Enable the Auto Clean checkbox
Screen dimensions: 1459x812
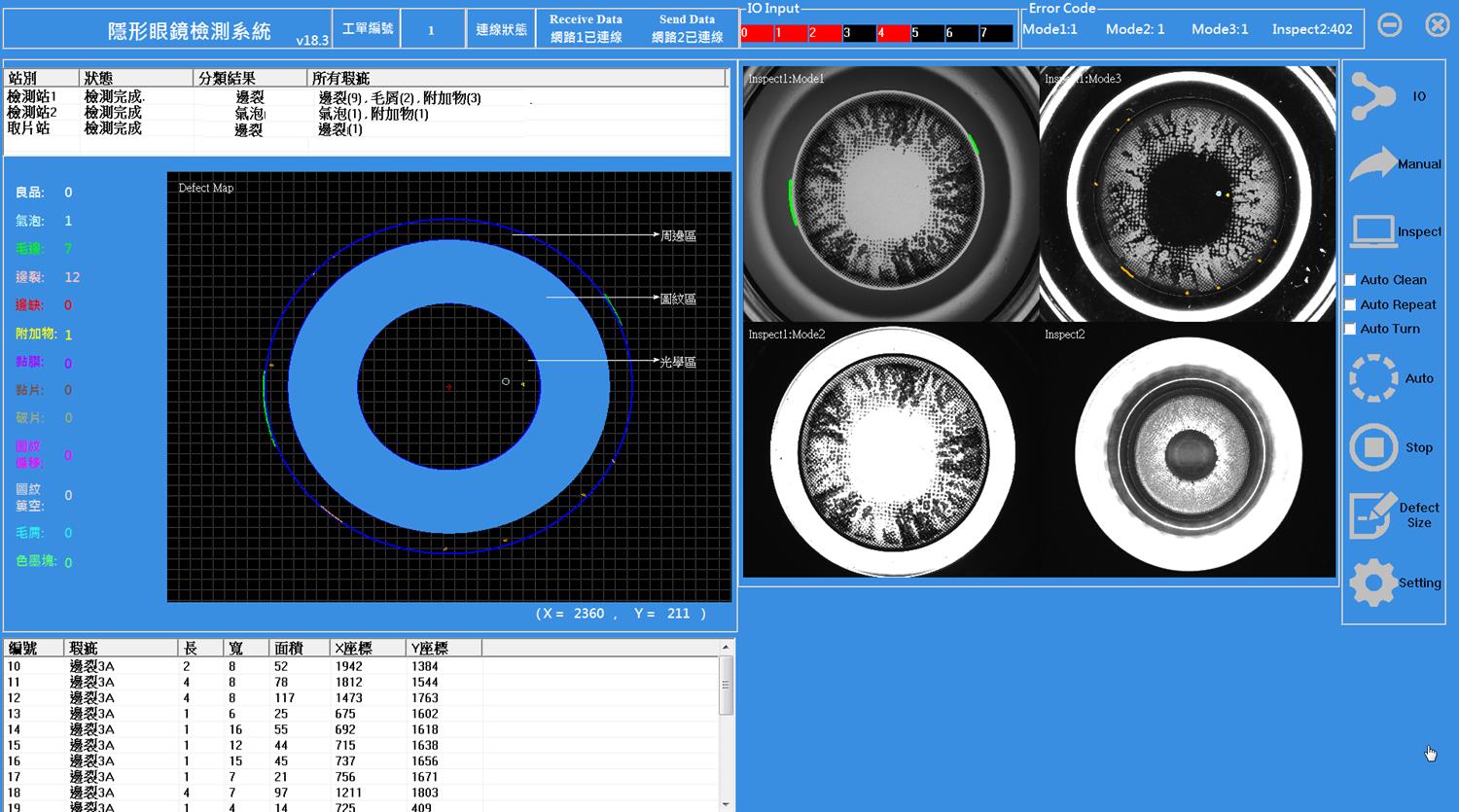pos(1350,280)
